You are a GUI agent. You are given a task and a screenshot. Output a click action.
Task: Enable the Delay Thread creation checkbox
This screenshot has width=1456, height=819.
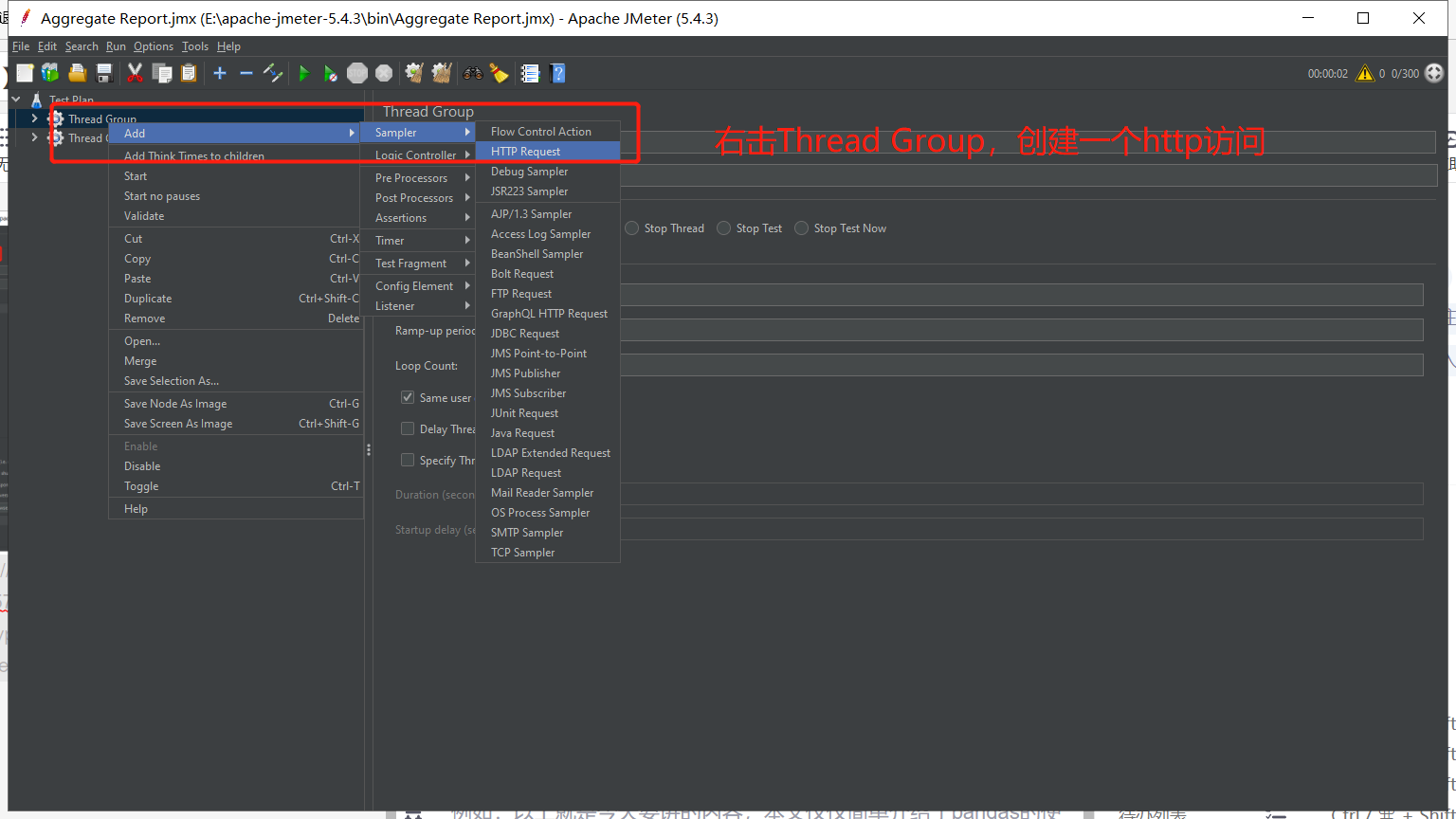408,428
